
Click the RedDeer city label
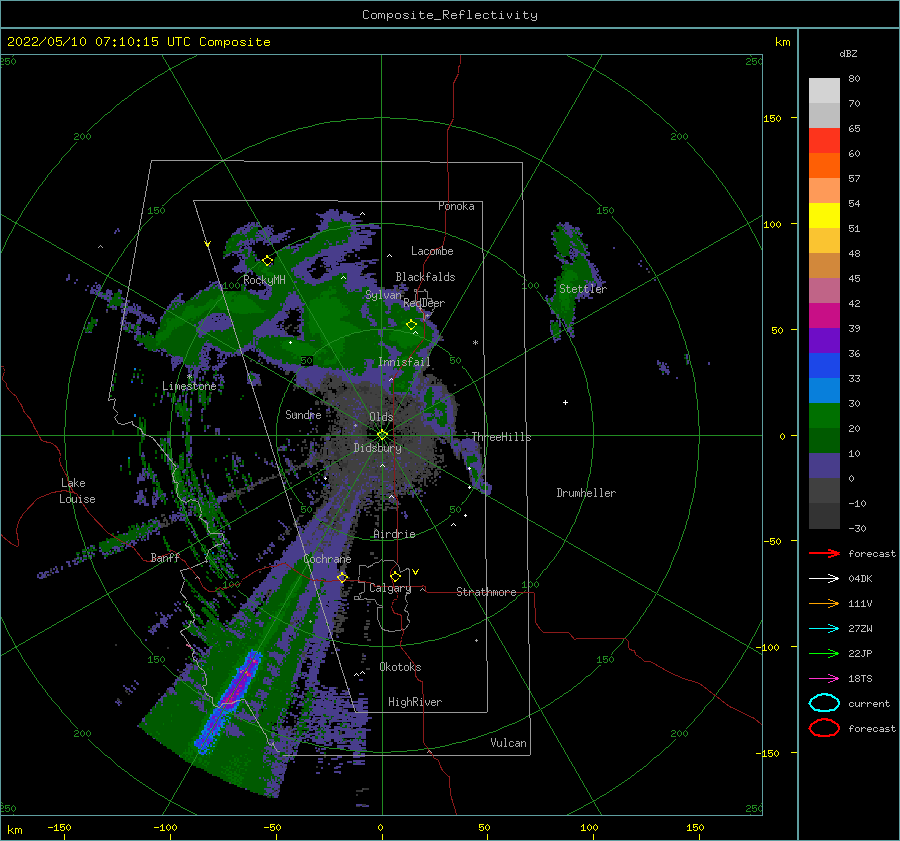tap(424, 303)
